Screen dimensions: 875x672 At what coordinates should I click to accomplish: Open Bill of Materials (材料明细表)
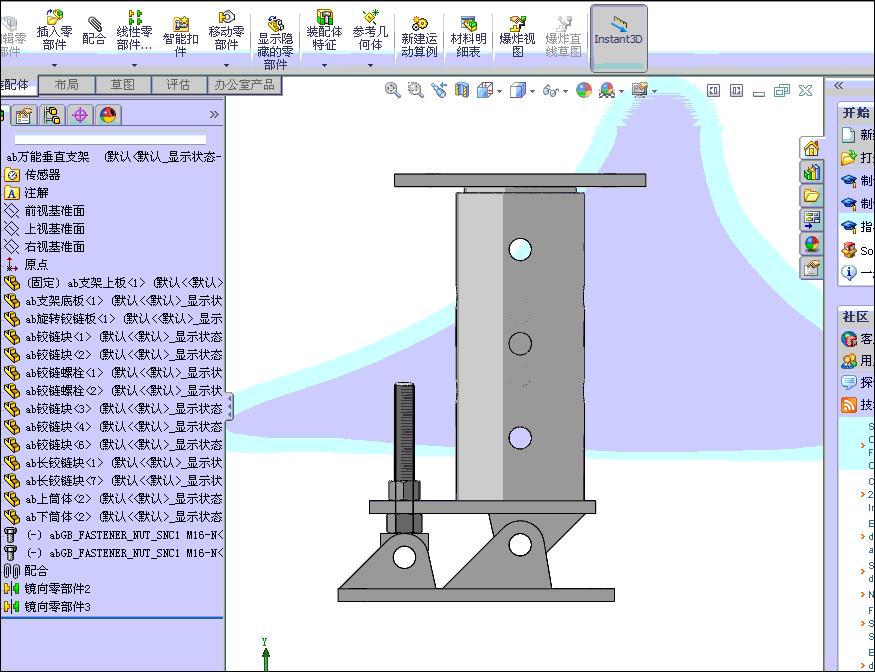(x=469, y=37)
